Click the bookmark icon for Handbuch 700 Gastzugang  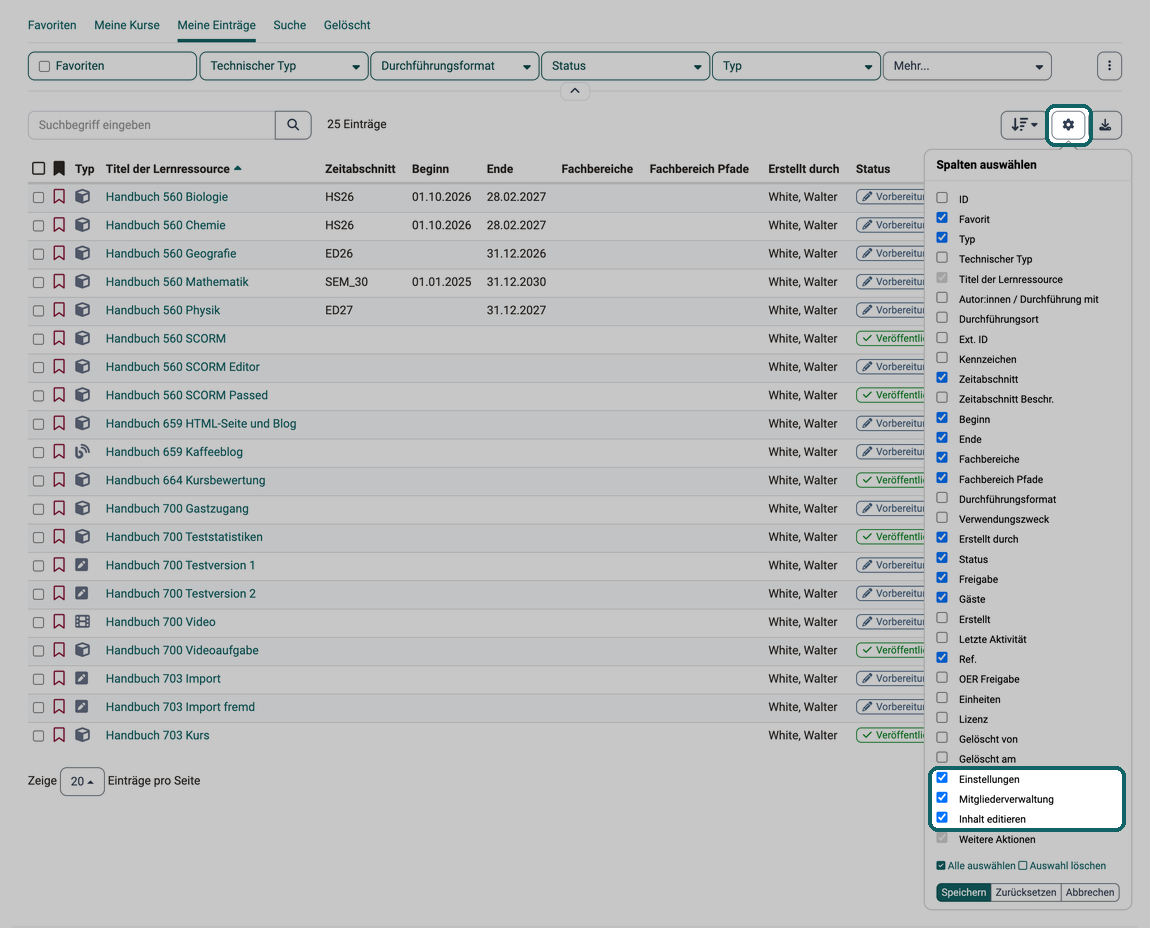pyautogui.click(x=59, y=508)
